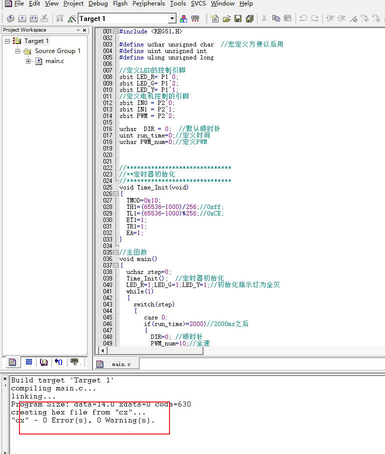
Task: Translate the current file via toolbar icon
Action: [x=11, y=19]
